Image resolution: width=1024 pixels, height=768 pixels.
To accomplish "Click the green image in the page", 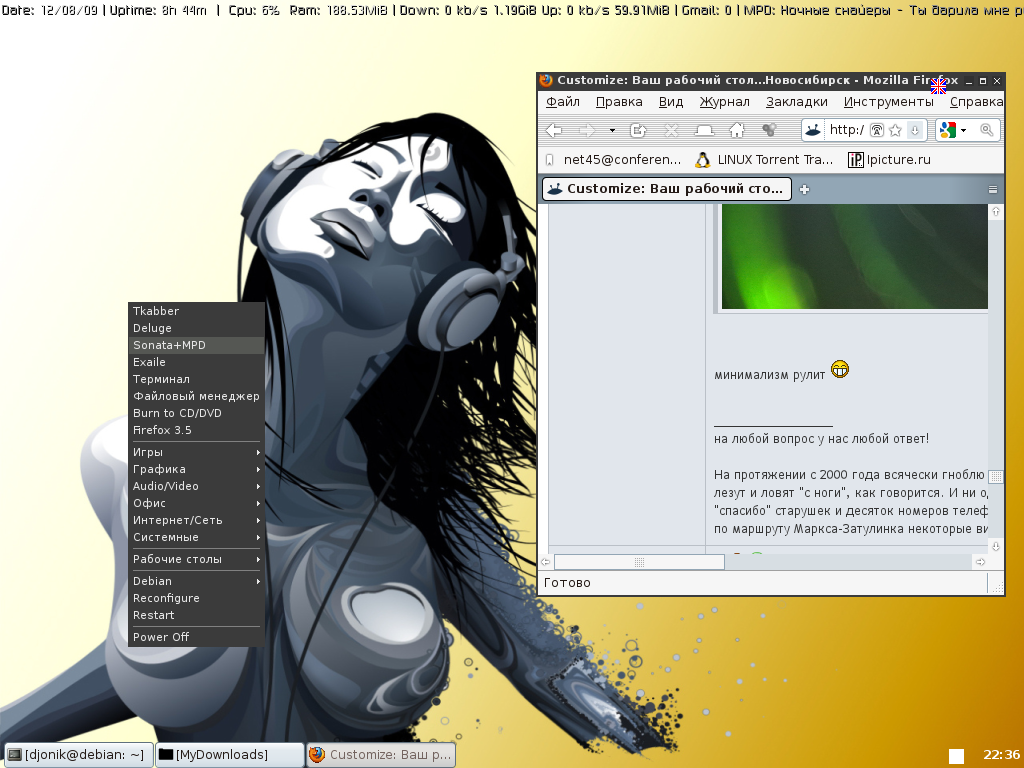I will [854, 256].
